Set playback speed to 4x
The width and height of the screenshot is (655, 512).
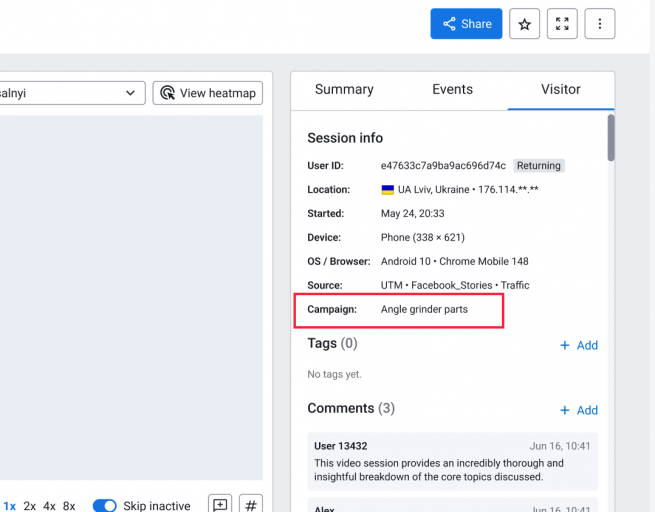click(49, 506)
